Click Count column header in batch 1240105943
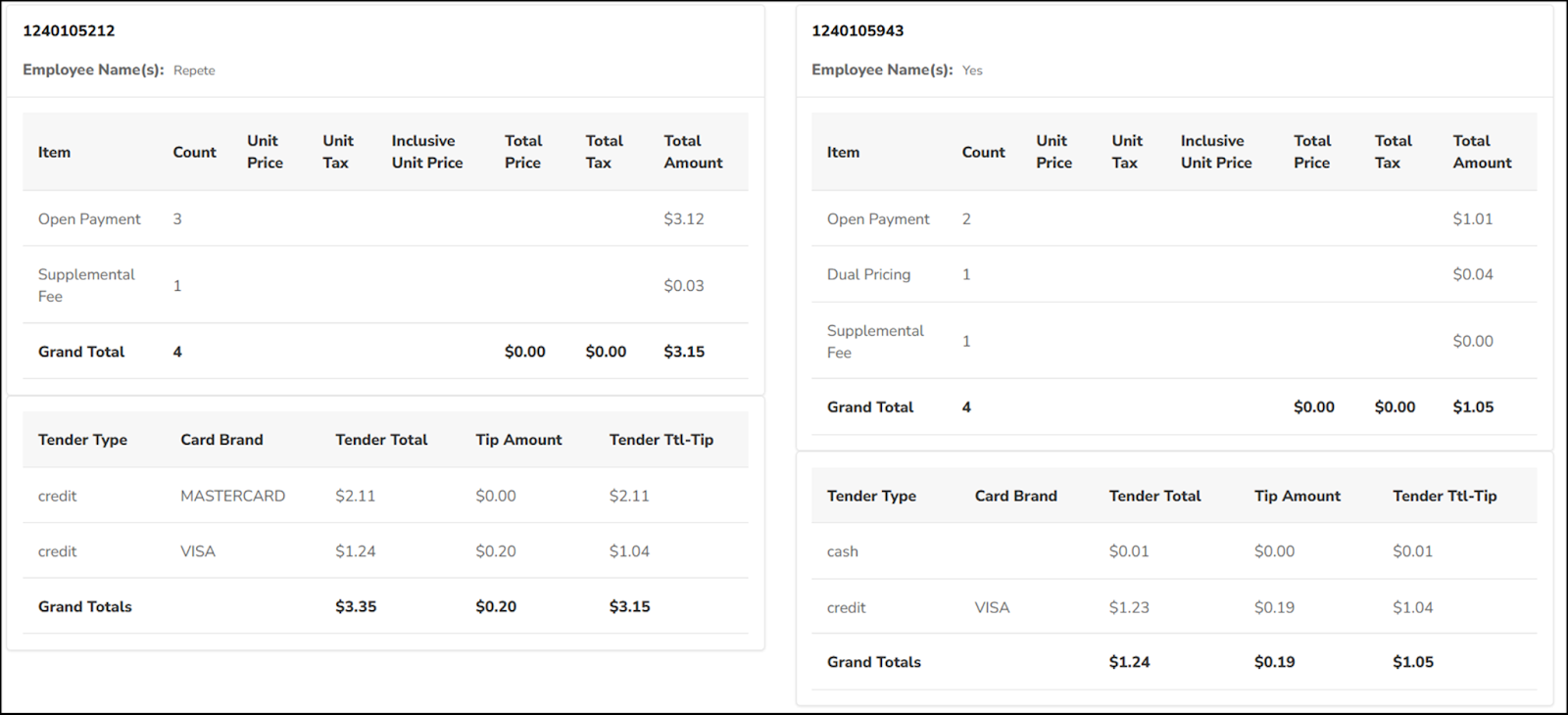Screen dimensions: 1568x715 pyautogui.click(x=983, y=152)
